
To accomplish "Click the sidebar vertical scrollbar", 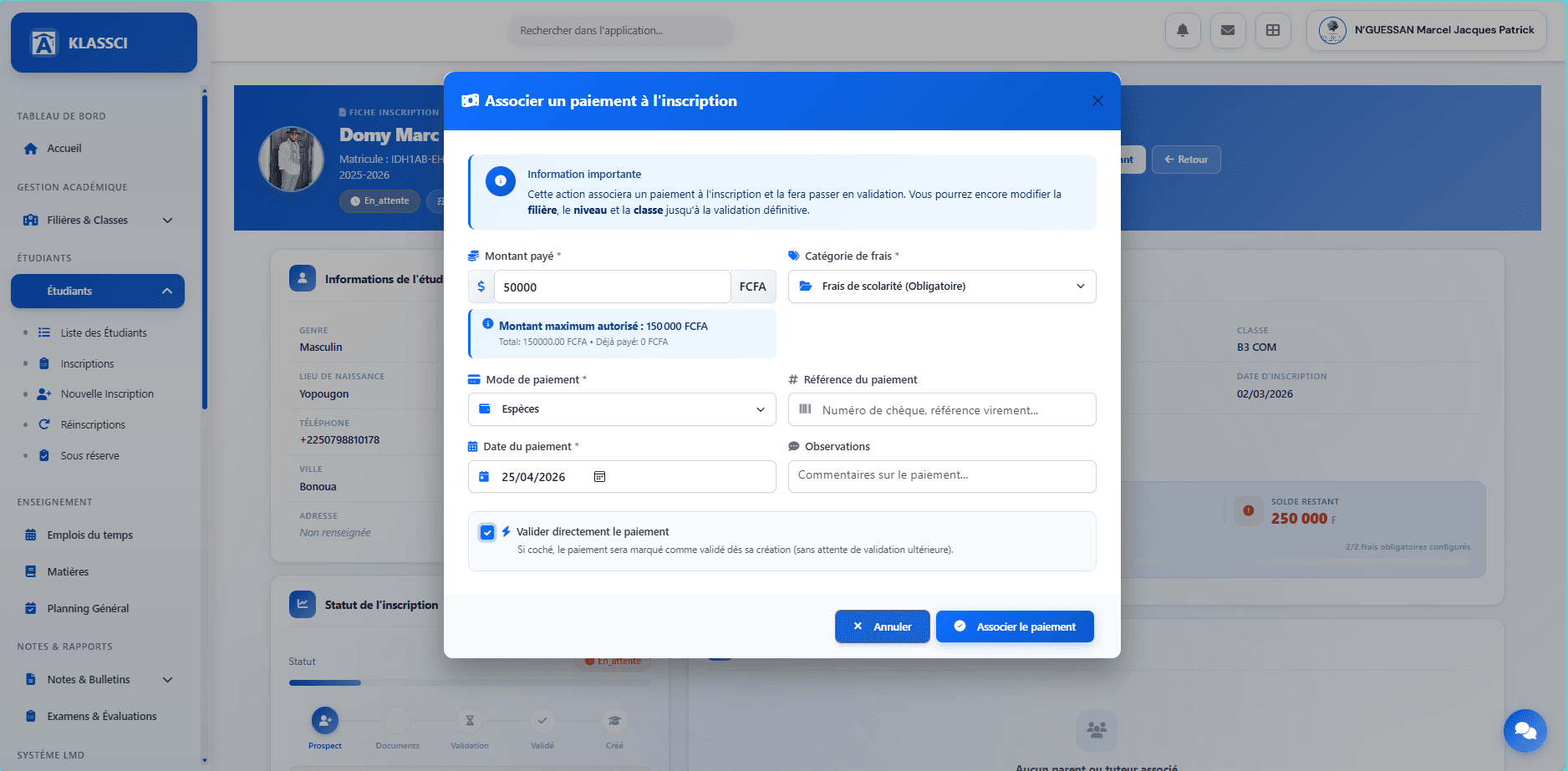I will 205,251.
